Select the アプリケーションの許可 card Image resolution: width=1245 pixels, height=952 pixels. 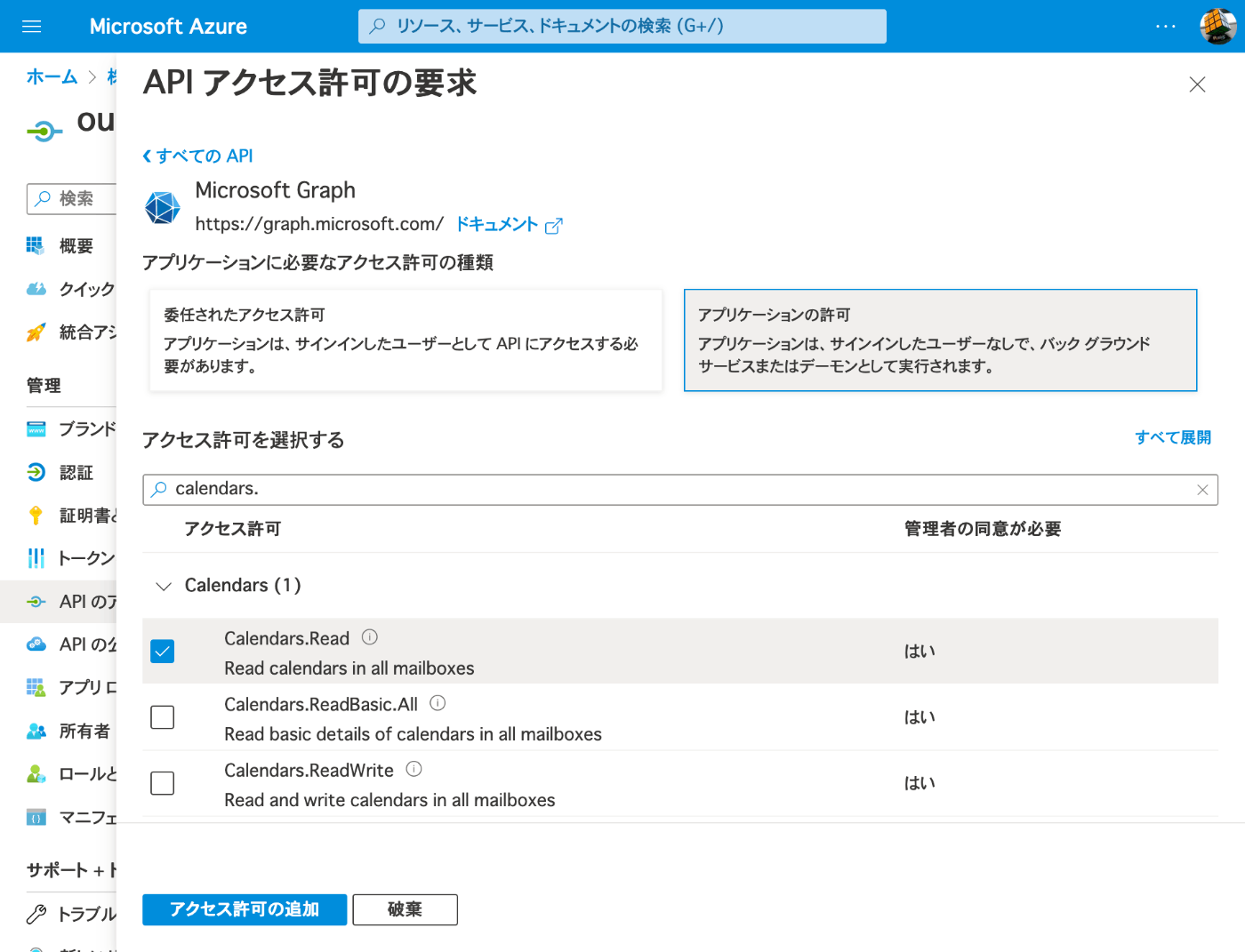click(x=940, y=340)
